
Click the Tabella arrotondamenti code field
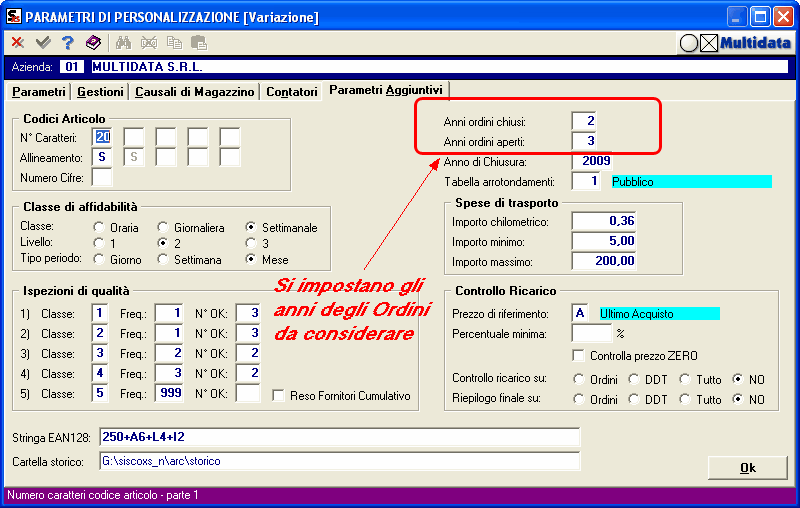click(x=586, y=181)
